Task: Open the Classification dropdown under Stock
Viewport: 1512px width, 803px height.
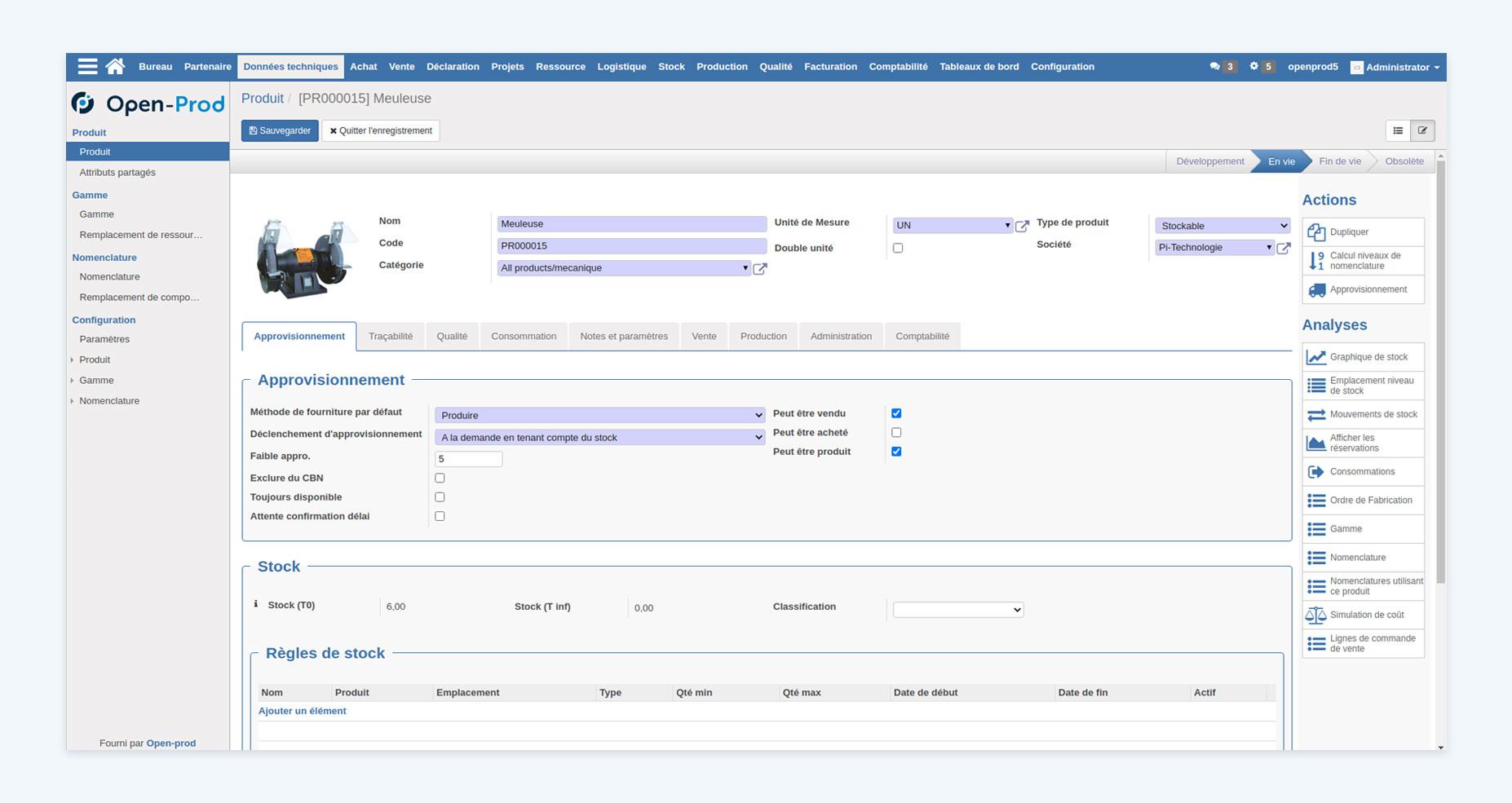Action: [957, 609]
